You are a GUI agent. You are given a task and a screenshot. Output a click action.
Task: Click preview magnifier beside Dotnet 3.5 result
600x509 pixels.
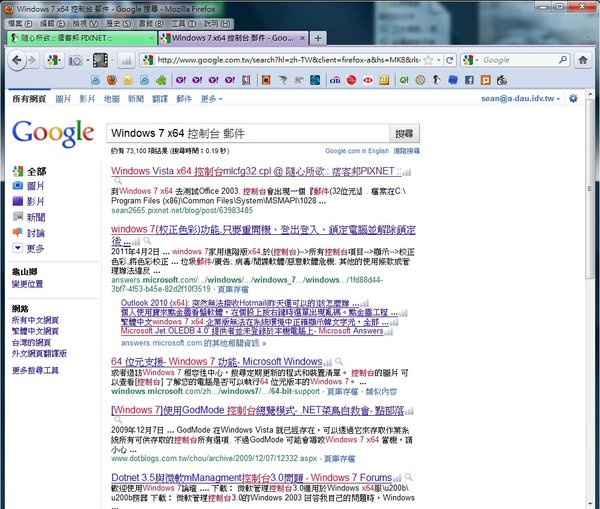[x=409, y=477]
